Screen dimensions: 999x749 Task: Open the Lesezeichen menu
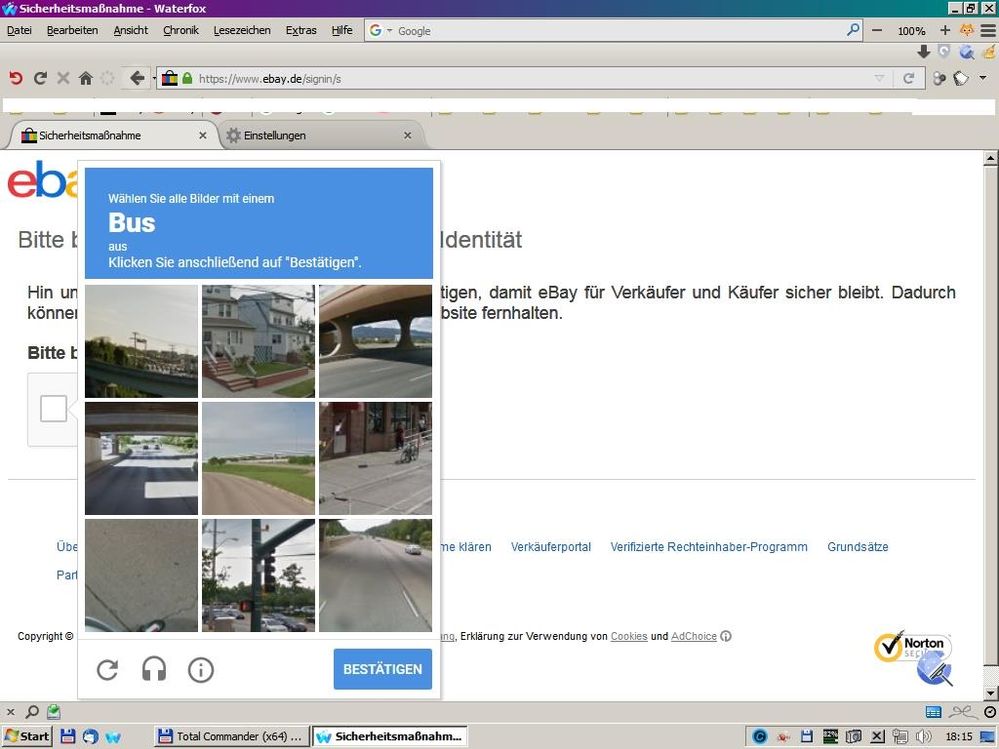[x=242, y=30]
